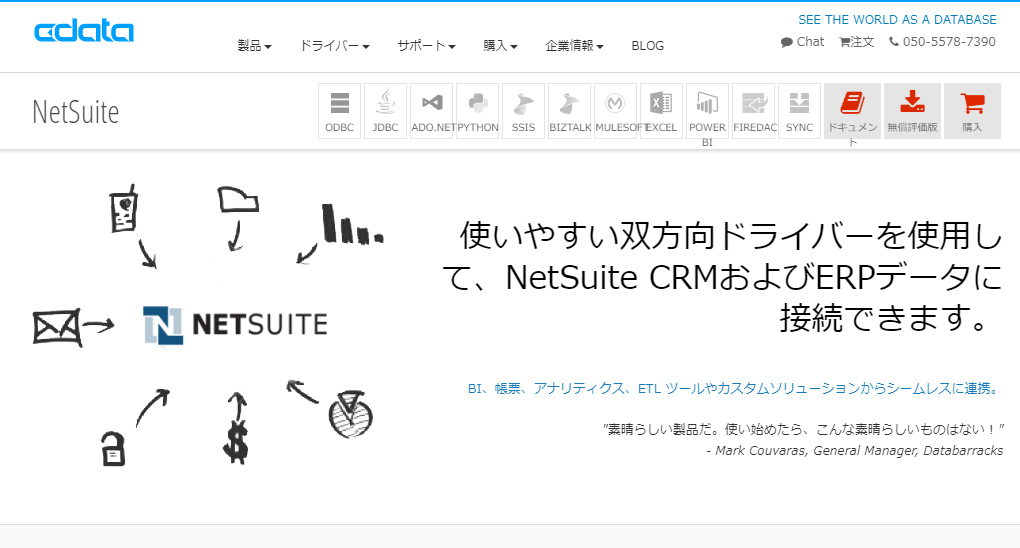The image size is (1020, 548).
Task: Download the 無償評価版 trial
Action: (913, 111)
